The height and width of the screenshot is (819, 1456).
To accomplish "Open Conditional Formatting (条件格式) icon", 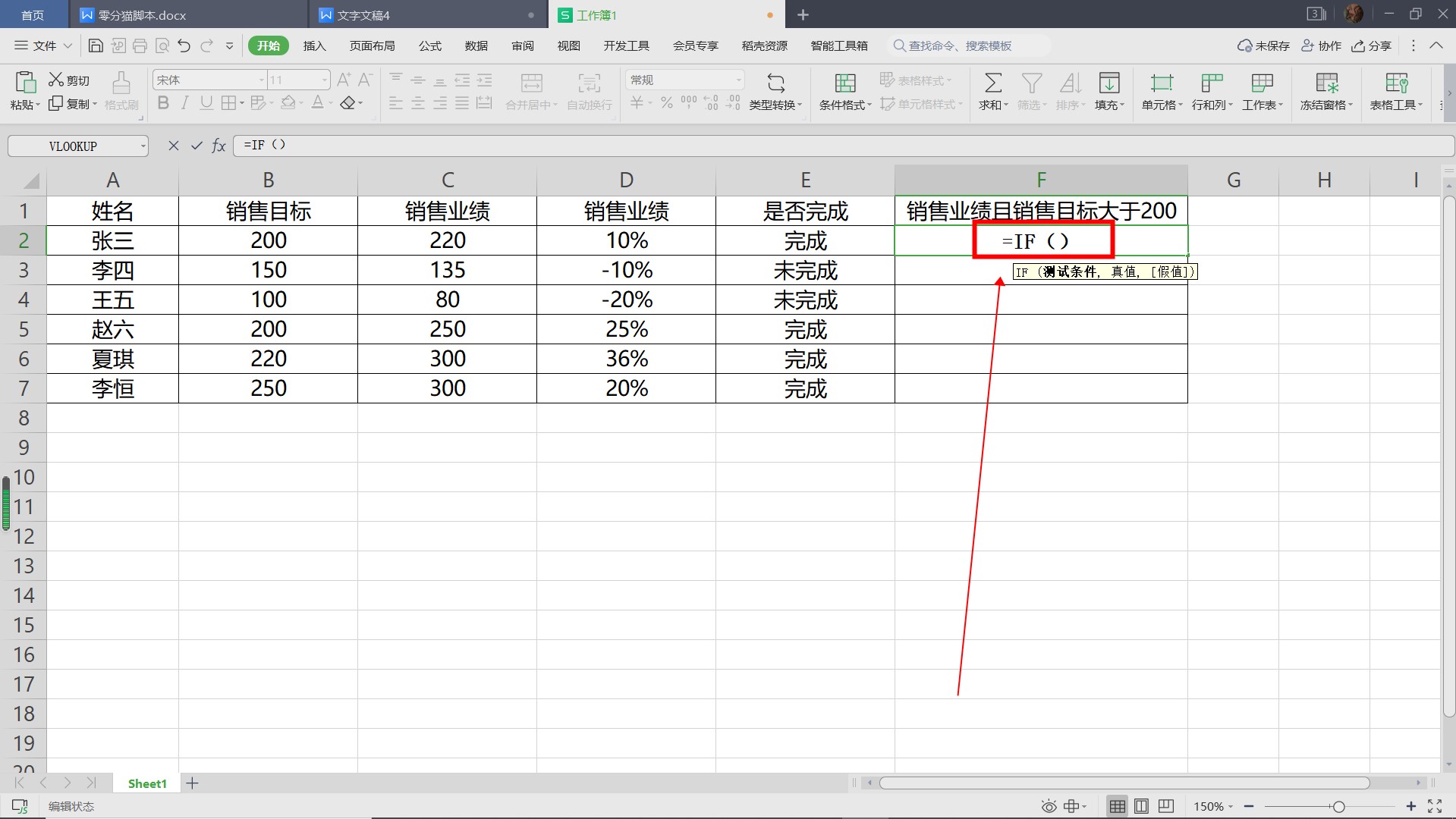I will click(x=844, y=83).
